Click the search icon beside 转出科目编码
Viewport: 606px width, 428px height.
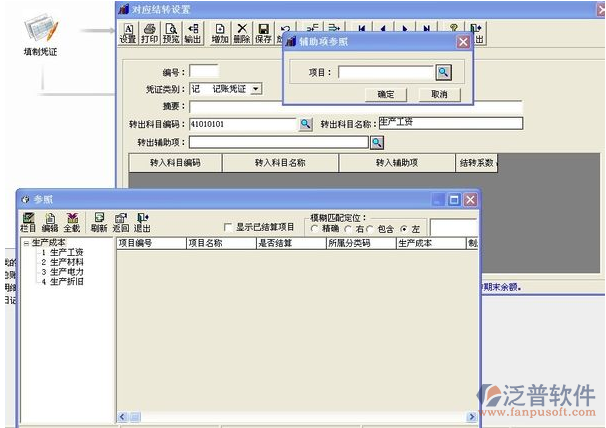[307, 124]
